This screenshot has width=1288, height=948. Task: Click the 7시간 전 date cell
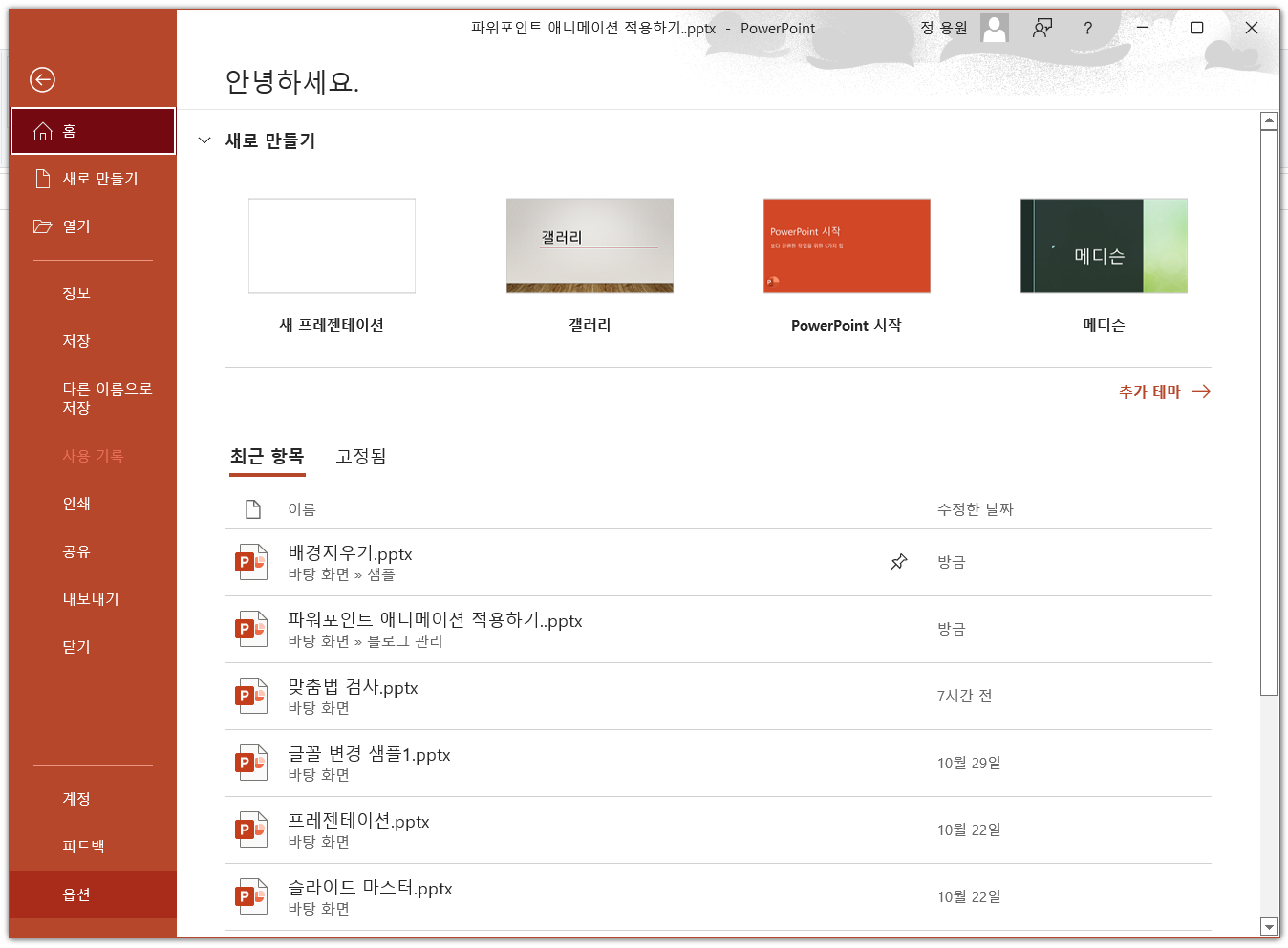pyautogui.click(x=964, y=696)
